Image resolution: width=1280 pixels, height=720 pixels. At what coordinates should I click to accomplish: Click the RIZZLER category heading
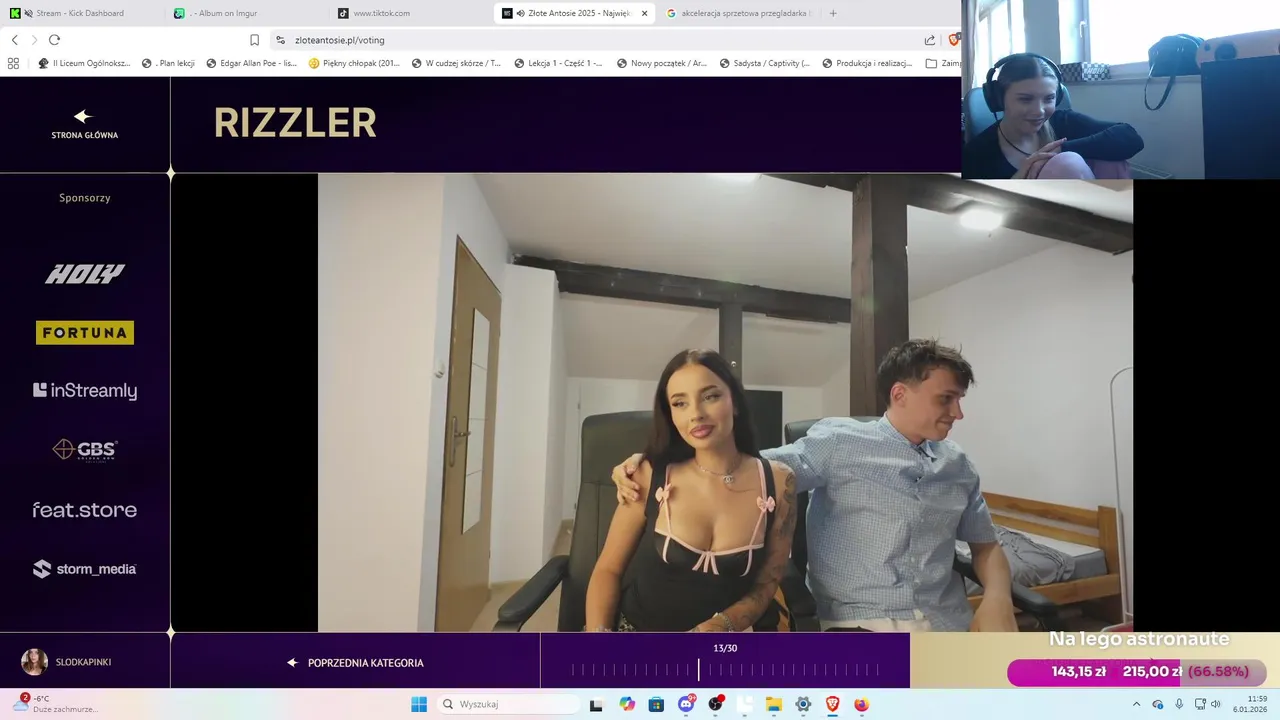pyautogui.click(x=295, y=123)
